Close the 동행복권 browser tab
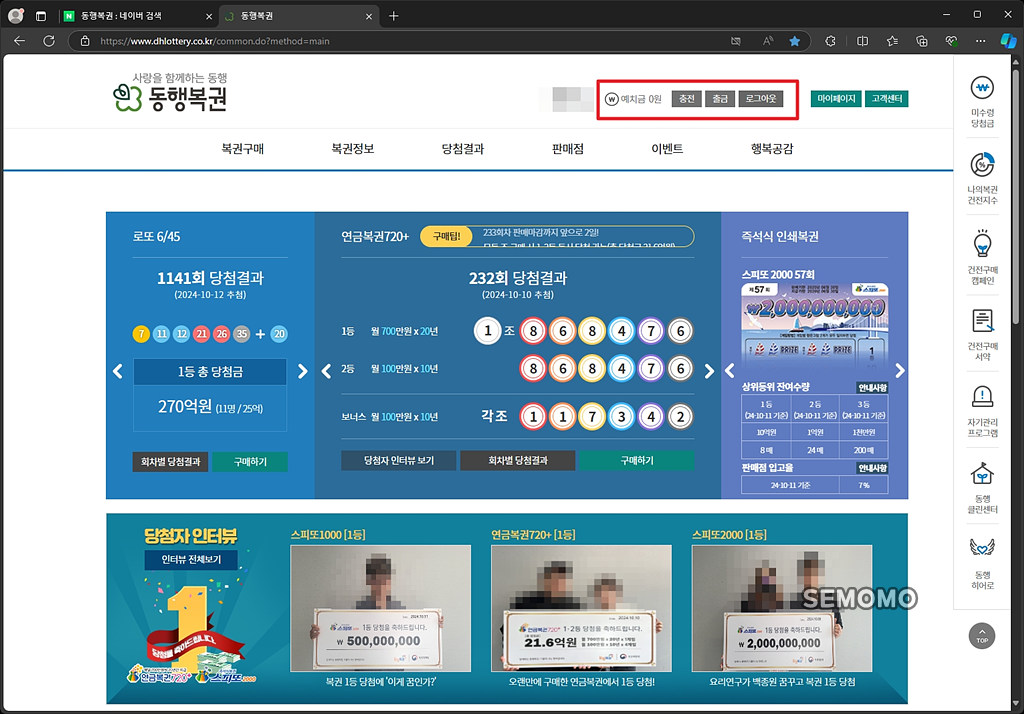 [369, 16]
